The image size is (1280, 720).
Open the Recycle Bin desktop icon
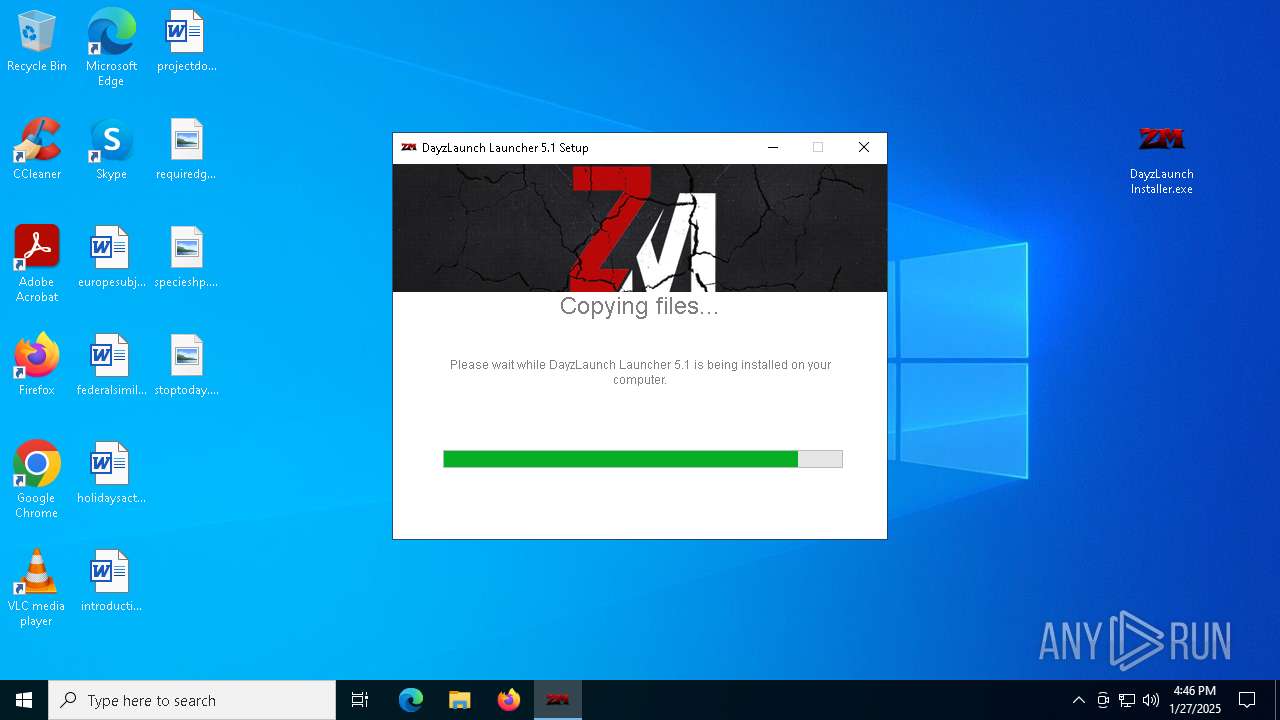[37, 42]
